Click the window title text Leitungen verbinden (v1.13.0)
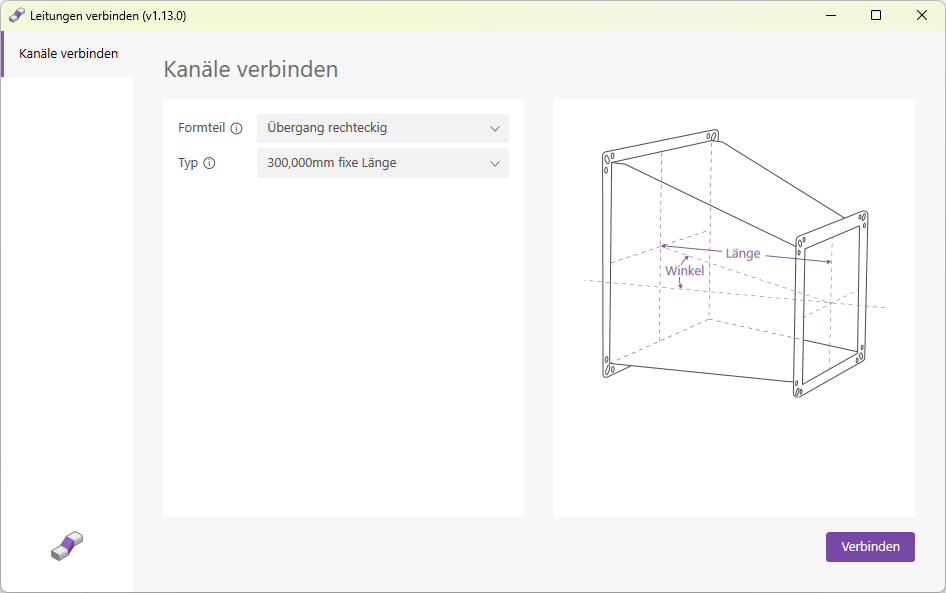Viewport: 946px width, 593px height. (108, 16)
